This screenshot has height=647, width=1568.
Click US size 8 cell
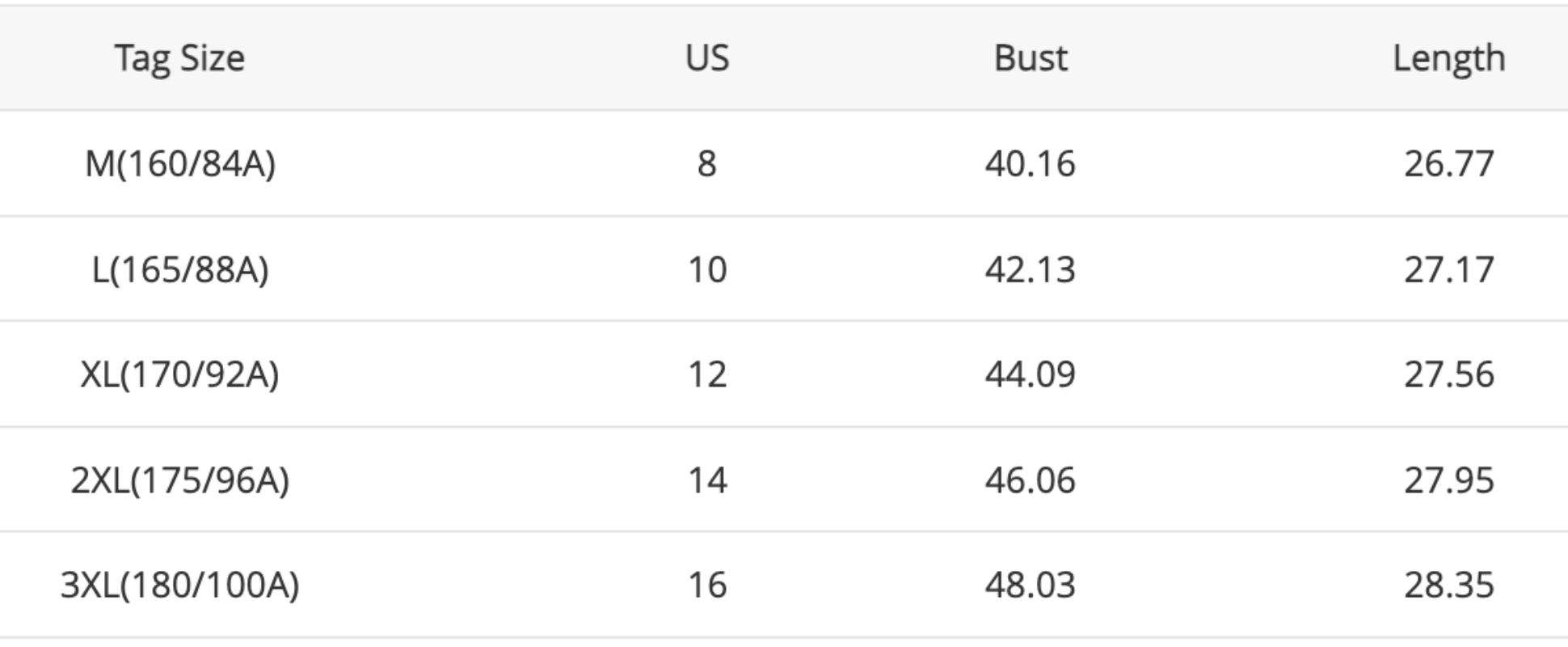706,164
